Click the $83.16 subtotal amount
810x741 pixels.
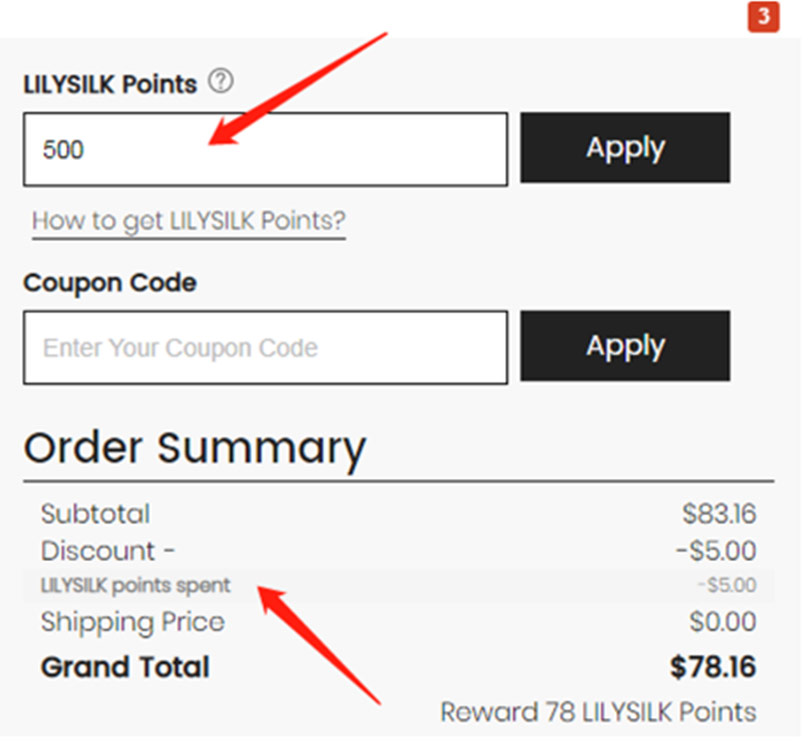pos(719,514)
